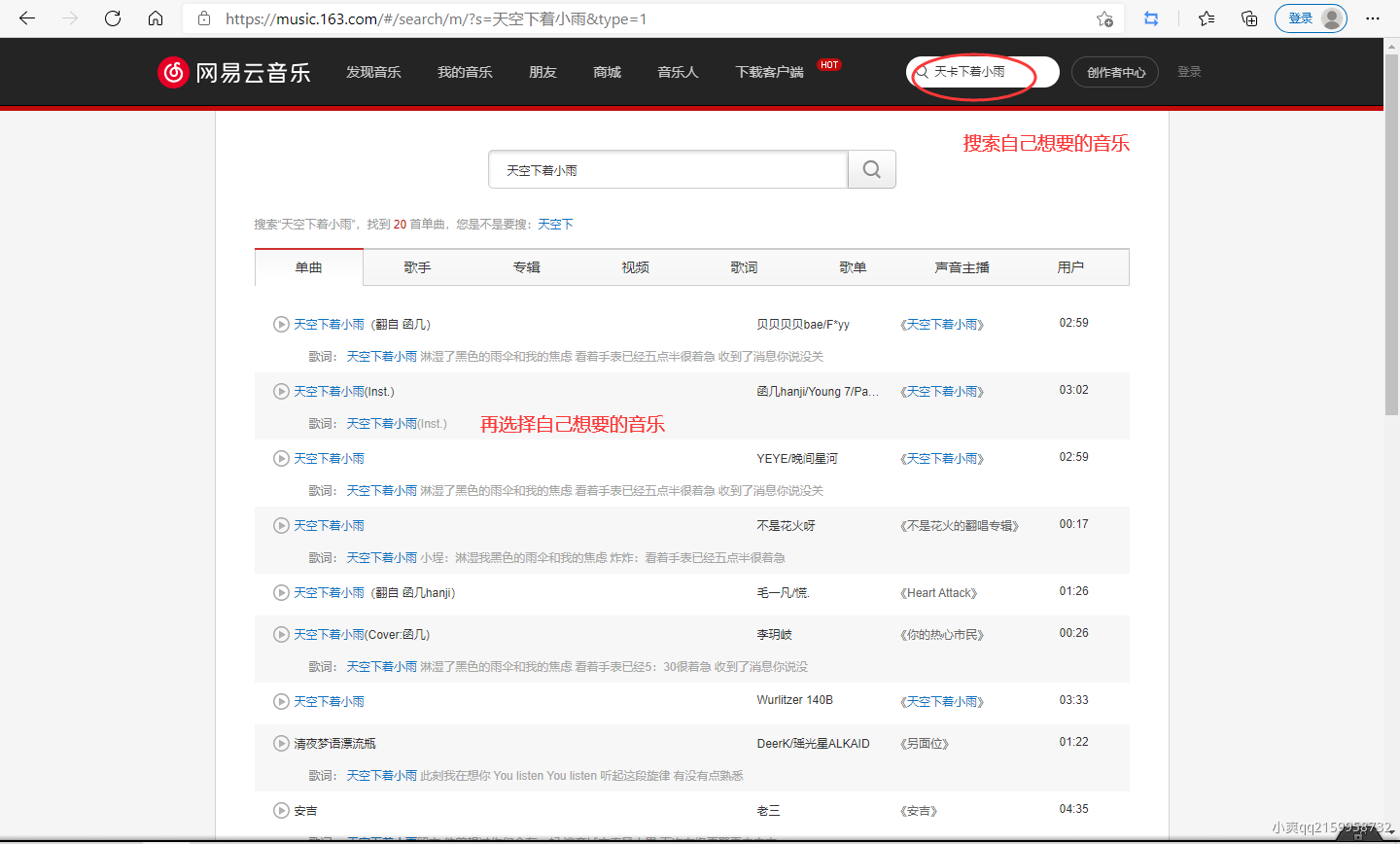The width and height of the screenshot is (1400, 844).
Task: Open album 《你的热心市民》
Action: pyautogui.click(x=942, y=634)
